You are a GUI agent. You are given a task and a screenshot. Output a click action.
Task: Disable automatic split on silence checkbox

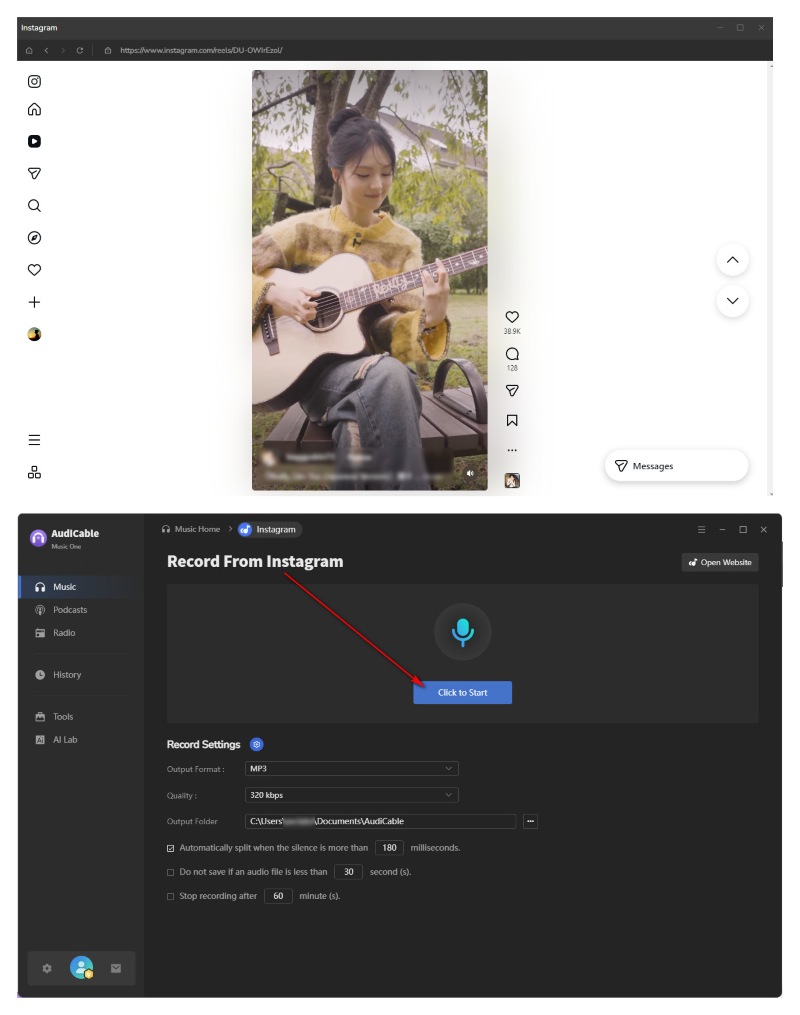(x=171, y=848)
